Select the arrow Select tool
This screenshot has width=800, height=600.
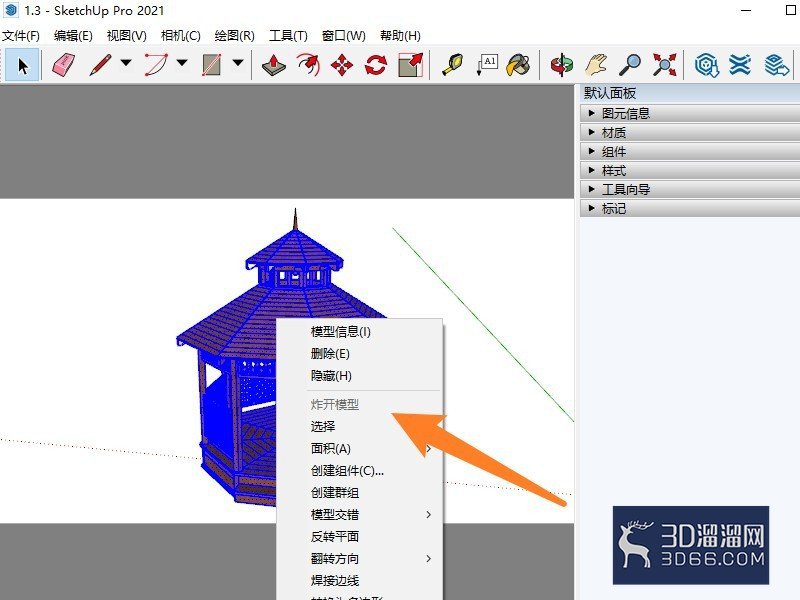[22, 65]
